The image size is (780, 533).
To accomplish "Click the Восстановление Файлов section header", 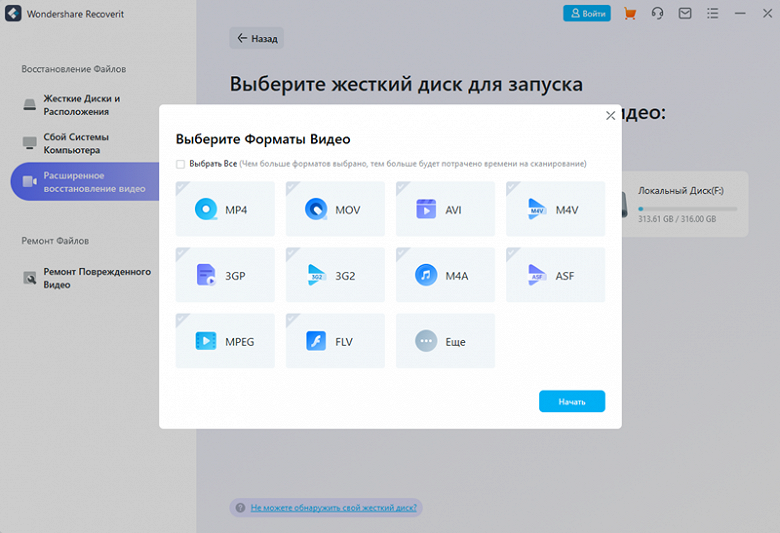I will tap(74, 69).
